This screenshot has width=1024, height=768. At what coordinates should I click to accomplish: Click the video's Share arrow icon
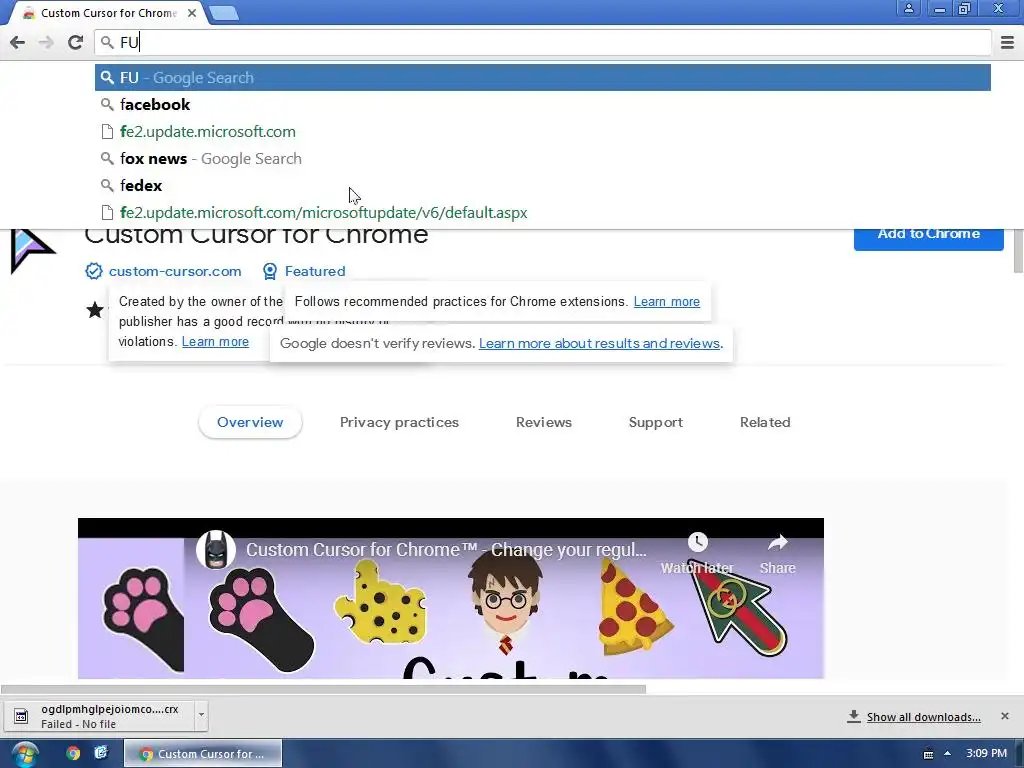(777, 542)
